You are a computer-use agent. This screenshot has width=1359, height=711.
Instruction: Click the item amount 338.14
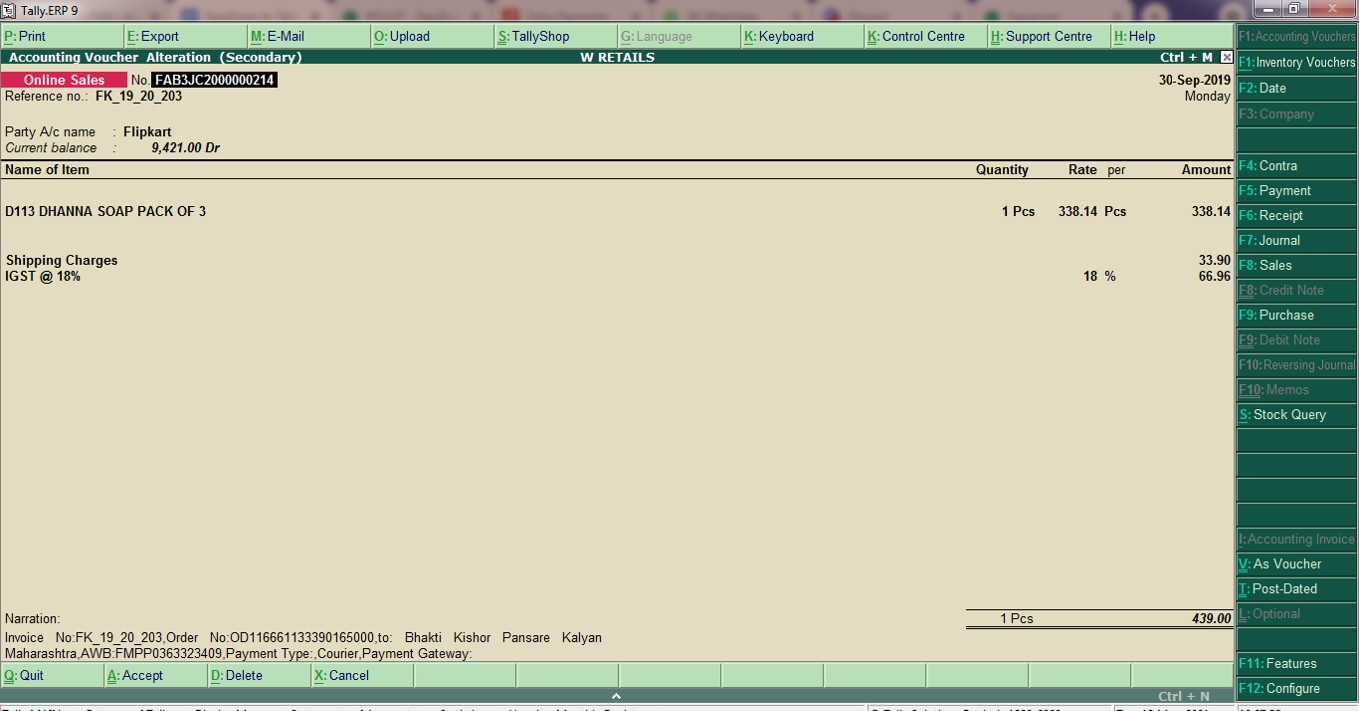1211,212
